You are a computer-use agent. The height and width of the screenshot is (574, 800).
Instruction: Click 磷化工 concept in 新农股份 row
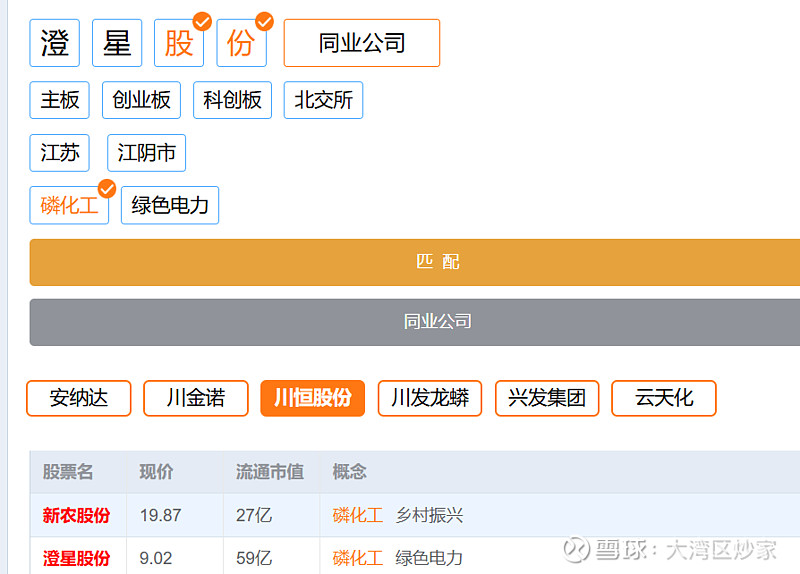(358, 515)
